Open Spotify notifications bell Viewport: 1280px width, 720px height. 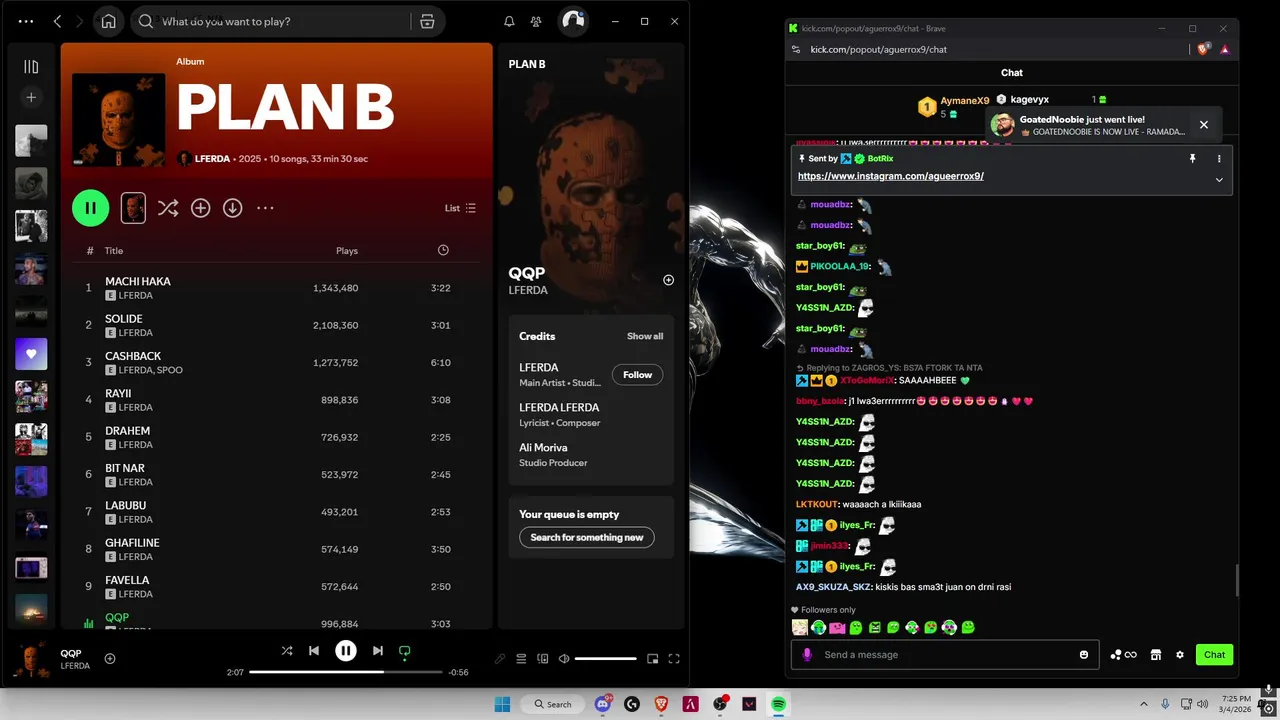tap(509, 21)
